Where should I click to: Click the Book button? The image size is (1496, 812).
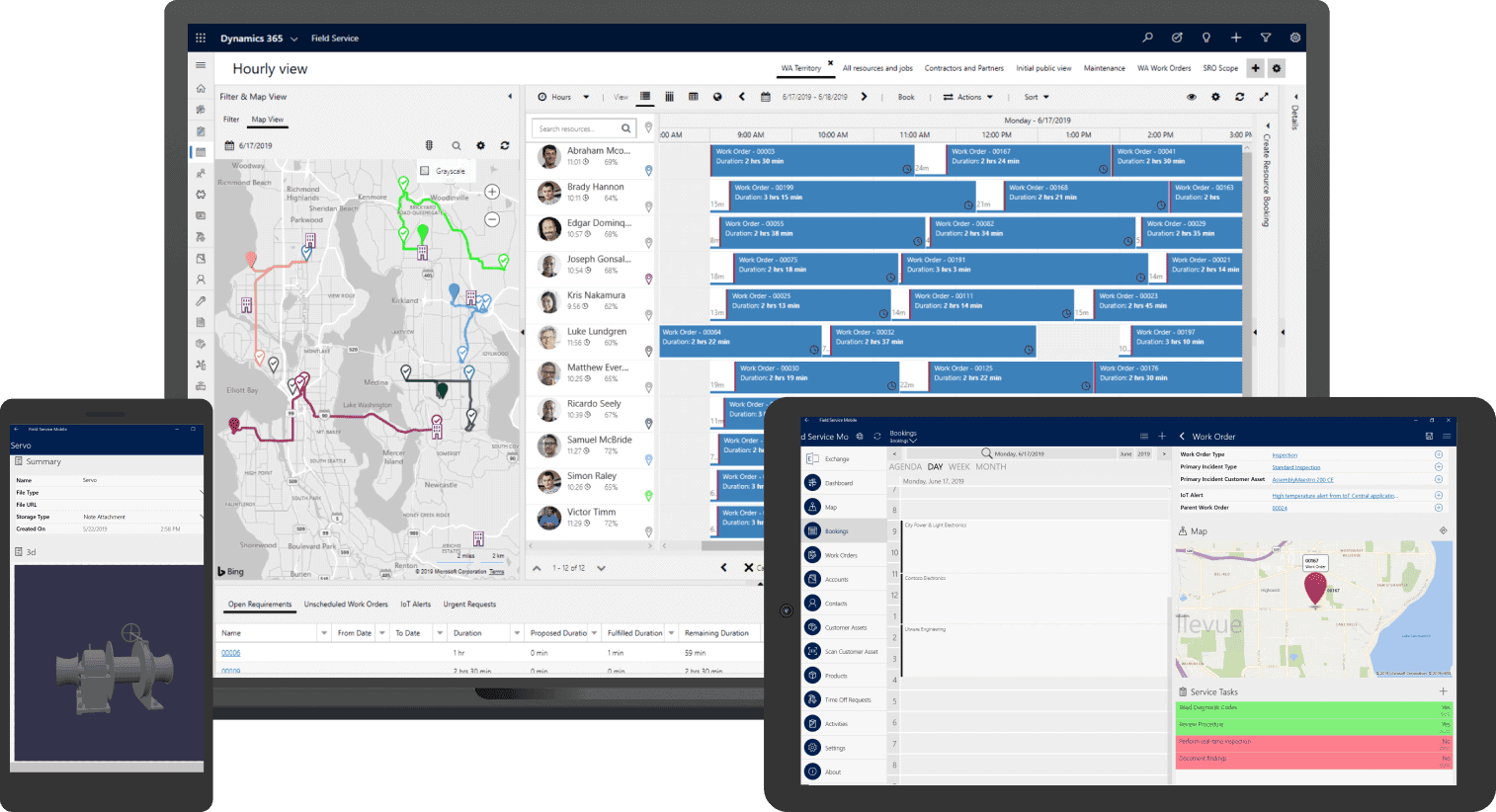pyautogui.click(x=906, y=97)
